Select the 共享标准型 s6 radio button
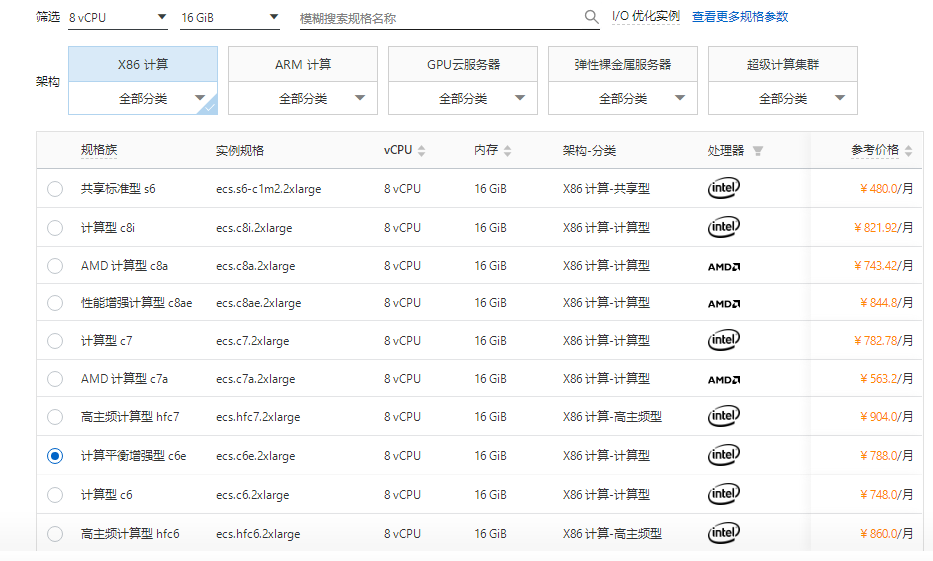The image size is (933, 561). click(55, 189)
